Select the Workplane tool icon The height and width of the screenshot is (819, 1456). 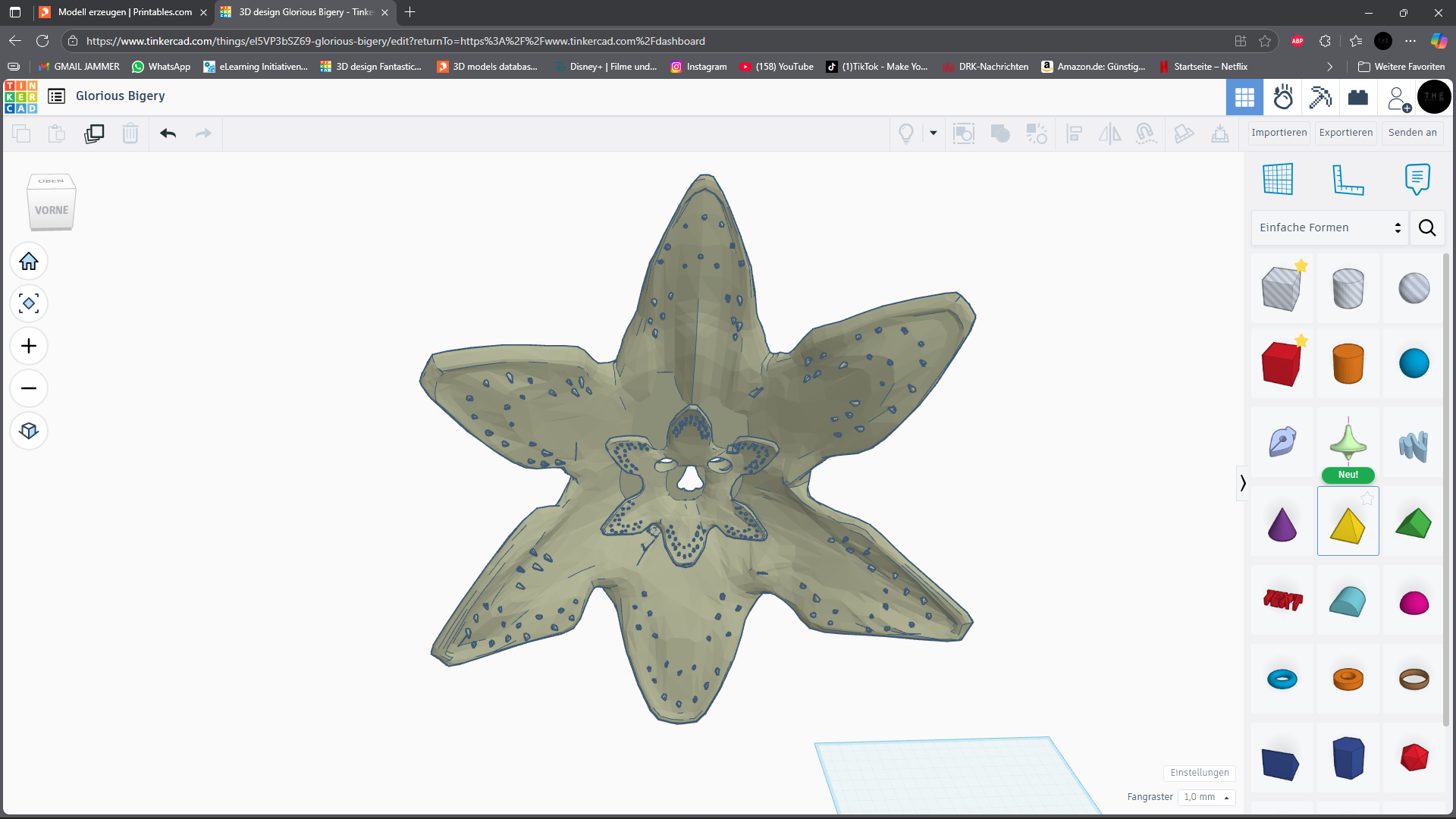(1278, 180)
